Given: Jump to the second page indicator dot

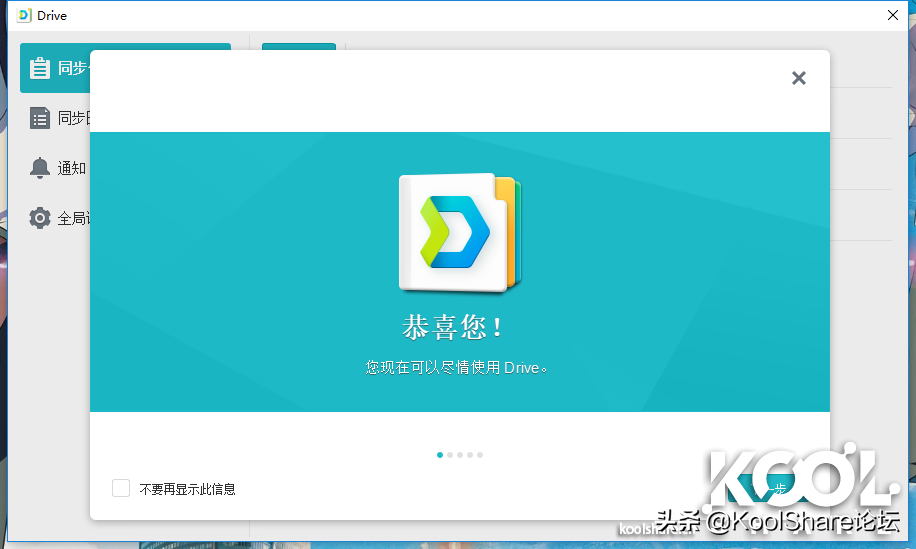Looking at the screenshot, I should point(450,455).
